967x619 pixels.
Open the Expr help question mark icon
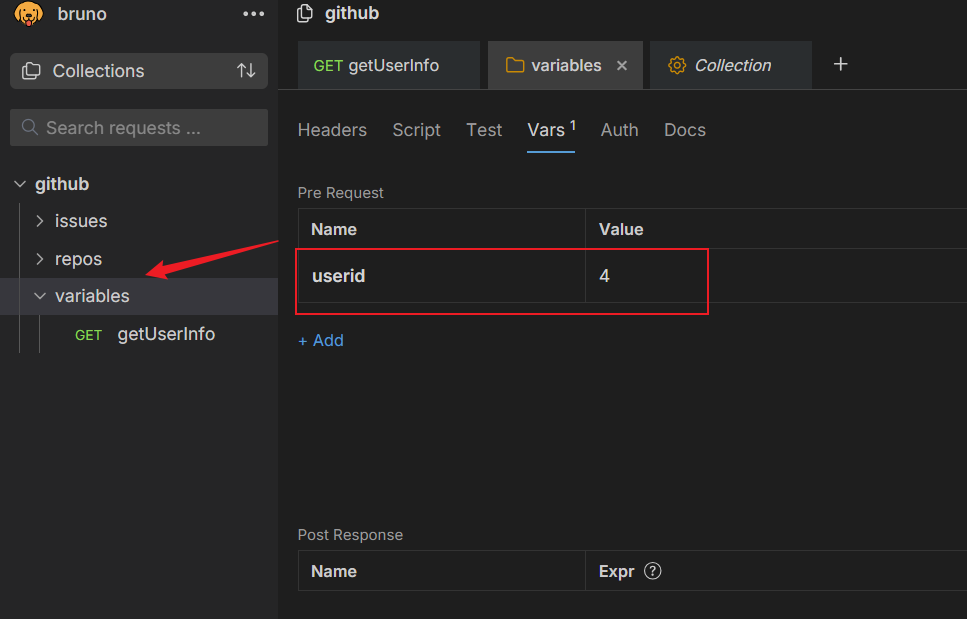(x=652, y=571)
